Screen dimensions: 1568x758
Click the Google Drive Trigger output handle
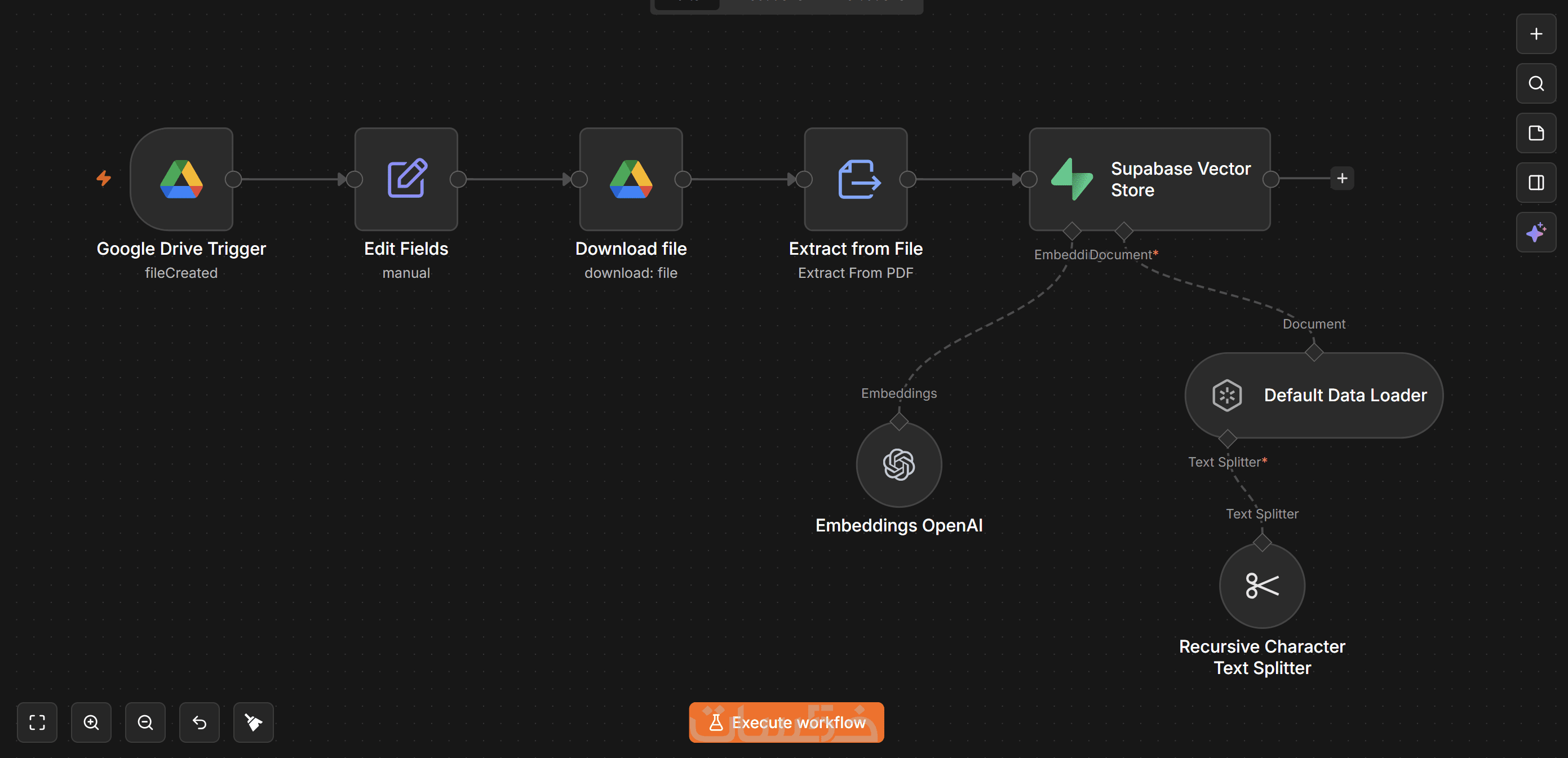pos(233,179)
